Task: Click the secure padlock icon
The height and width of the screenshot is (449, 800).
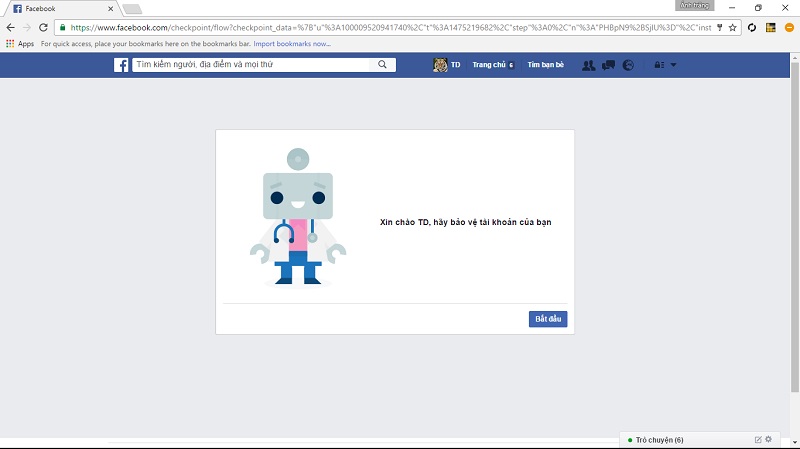Action: point(62,28)
